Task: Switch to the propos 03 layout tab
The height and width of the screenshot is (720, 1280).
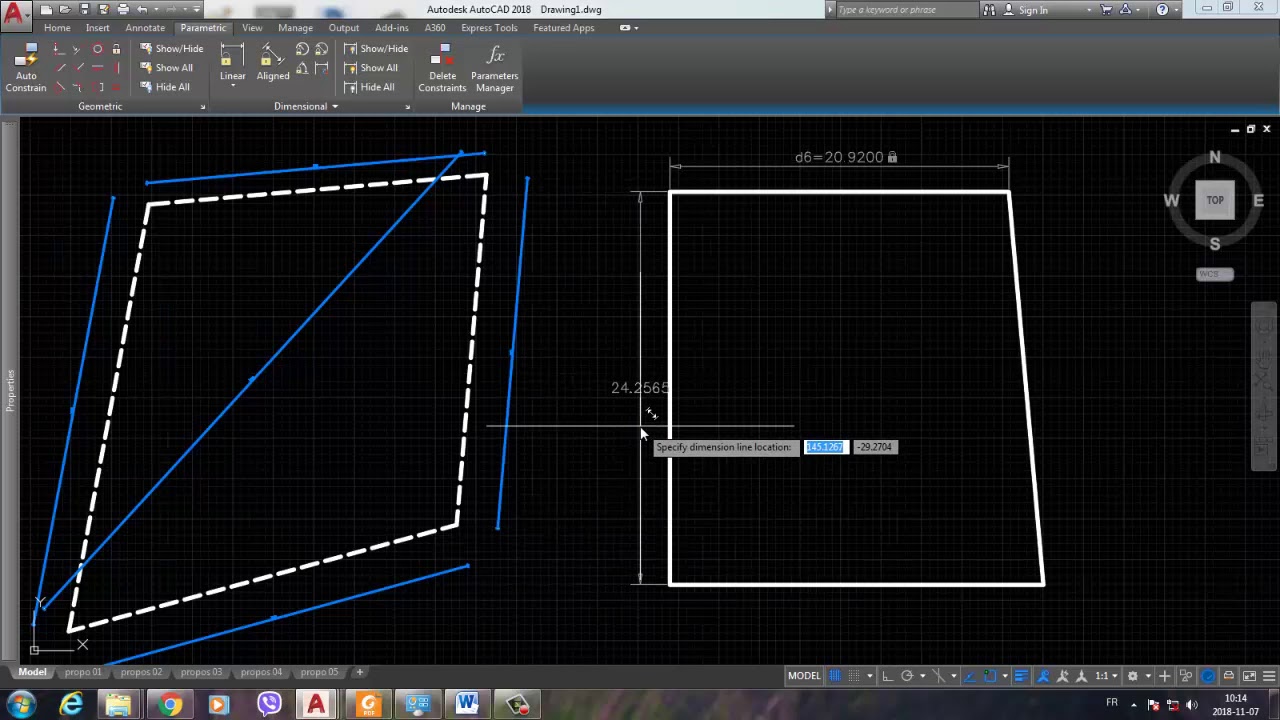Action: point(201,672)
